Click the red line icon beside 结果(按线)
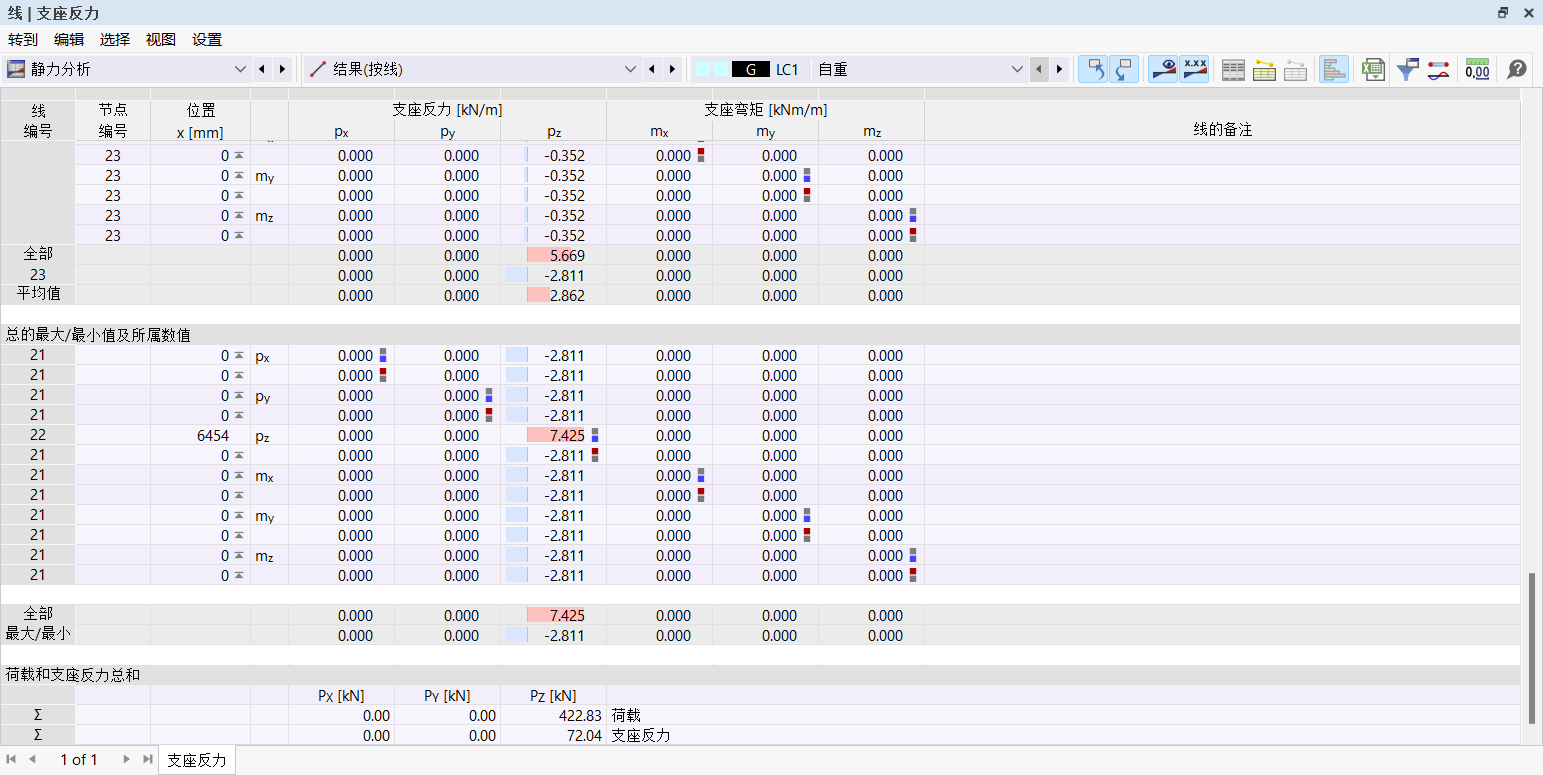The height and width of the screenshot is (775, 1543). [318, 69]
